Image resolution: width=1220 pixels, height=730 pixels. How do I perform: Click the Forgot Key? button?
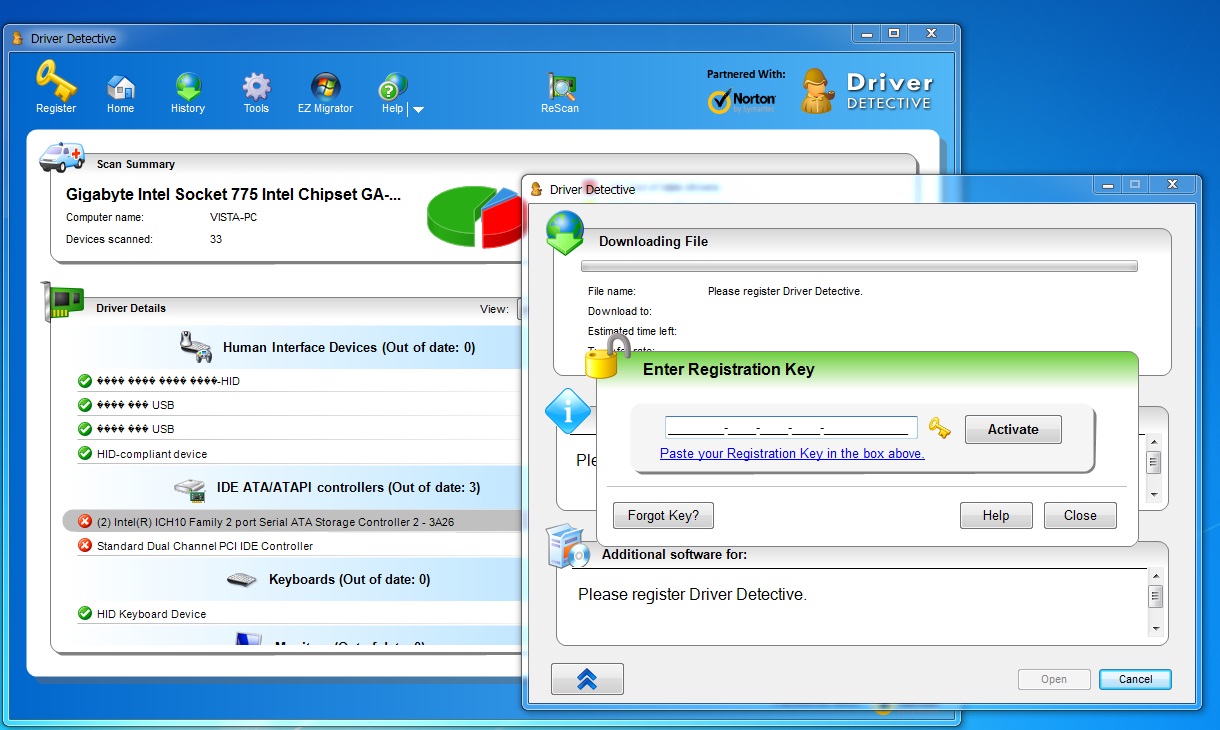663,515
